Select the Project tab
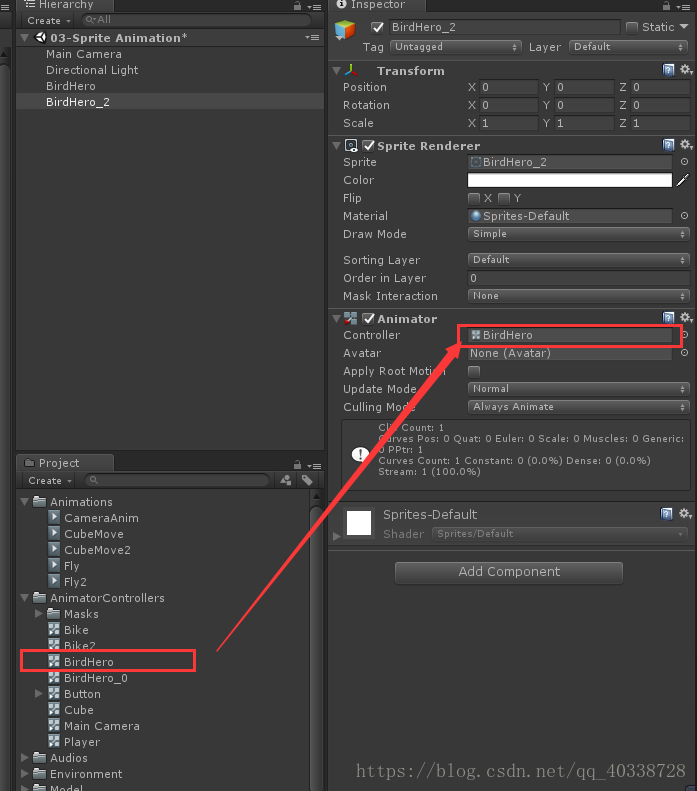The height and width of the screenshot is (791, 697). tap(58, 463)
